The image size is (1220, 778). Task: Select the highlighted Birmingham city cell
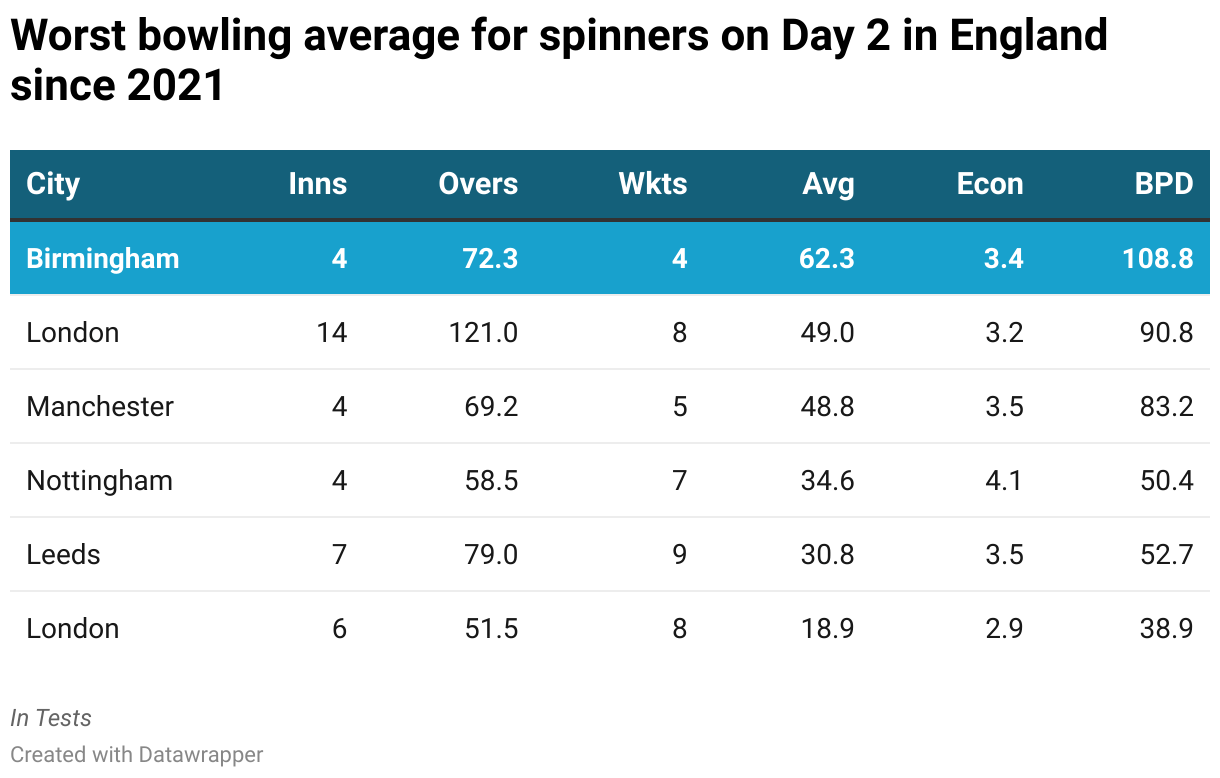point(103,258)
